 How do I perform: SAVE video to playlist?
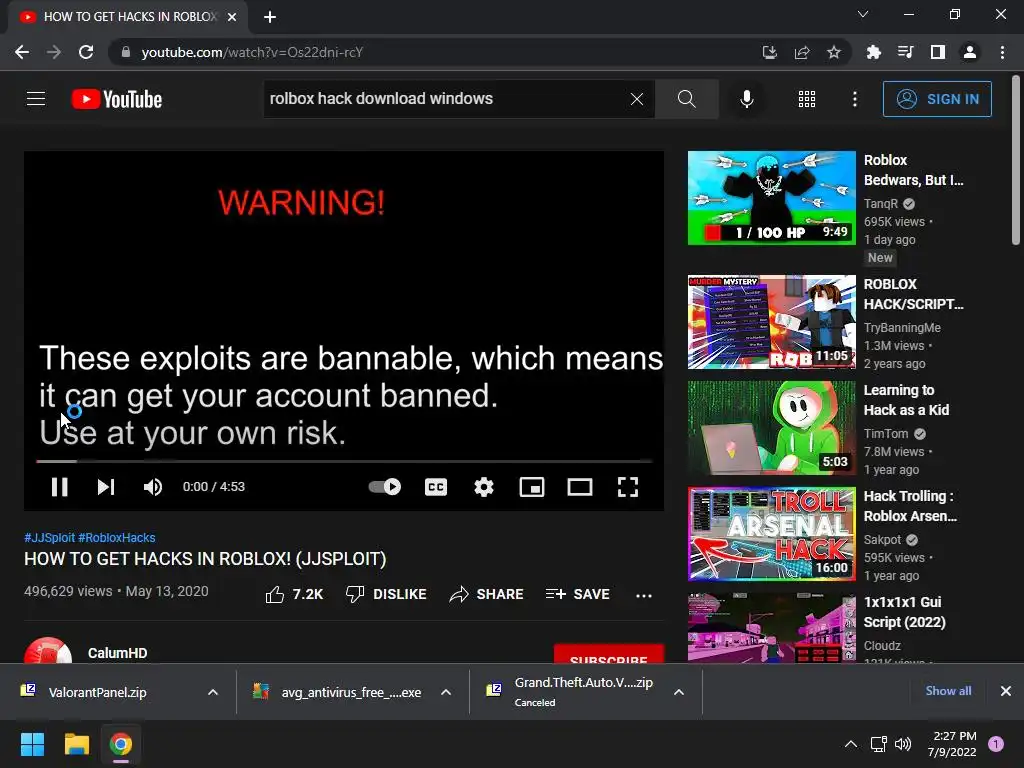578,594
